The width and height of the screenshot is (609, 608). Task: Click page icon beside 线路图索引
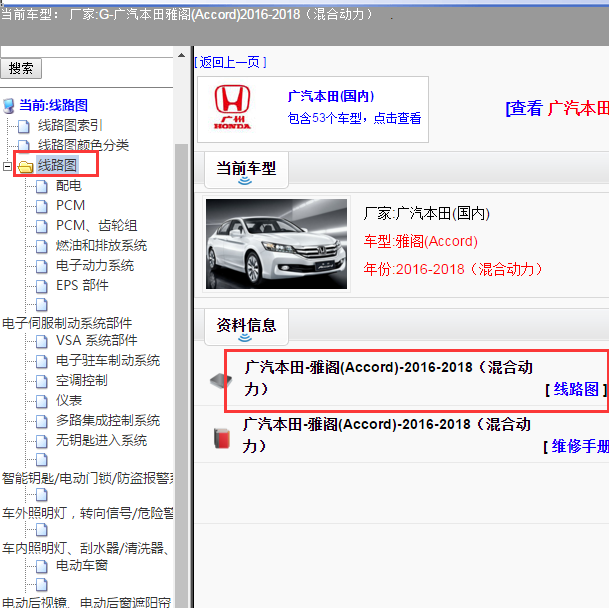pos(23,126)
